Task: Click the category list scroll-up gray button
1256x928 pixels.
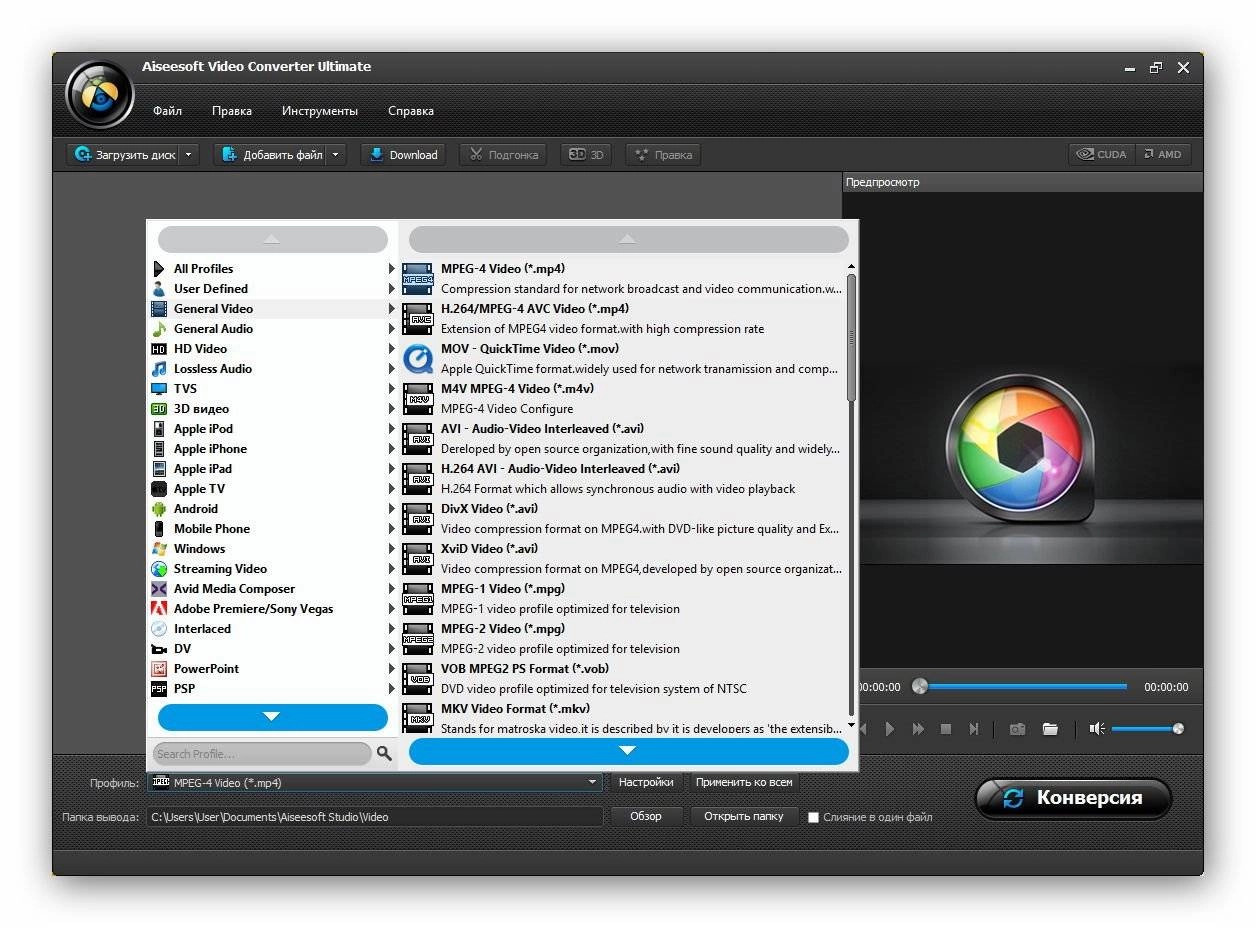Action: tap(272, 239)
